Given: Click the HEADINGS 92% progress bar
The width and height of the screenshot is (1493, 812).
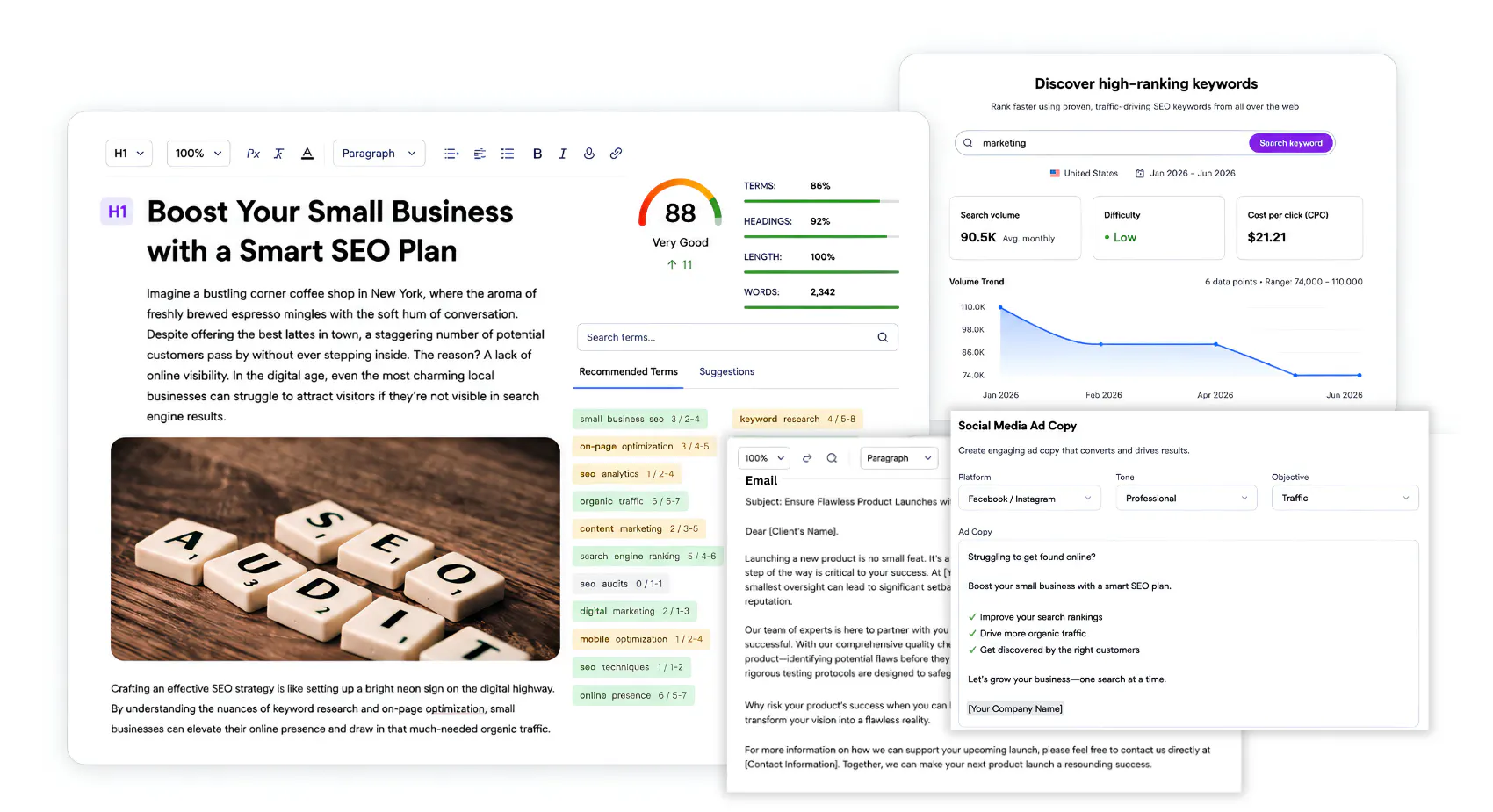Looking at the screenshot, I should coord(821,236).
